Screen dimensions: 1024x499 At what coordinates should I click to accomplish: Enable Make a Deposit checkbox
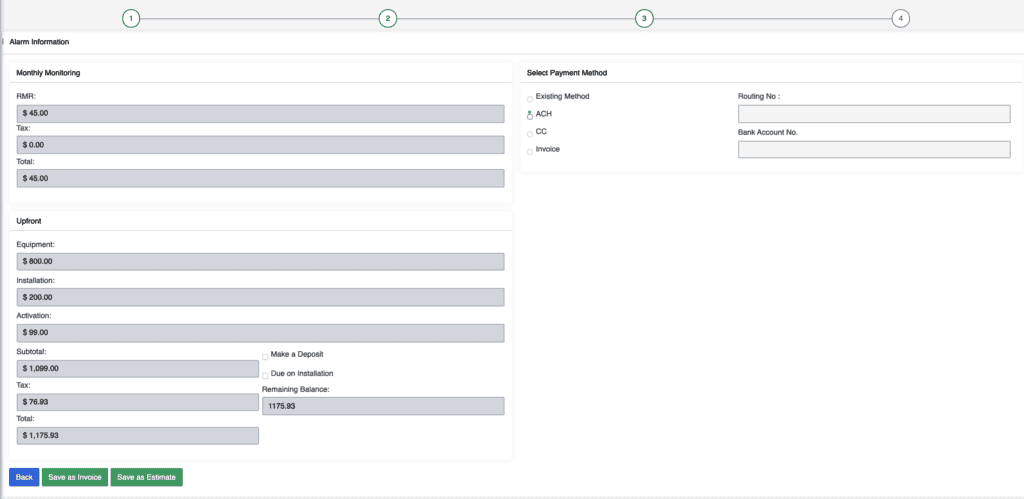(x=265, y=357)
